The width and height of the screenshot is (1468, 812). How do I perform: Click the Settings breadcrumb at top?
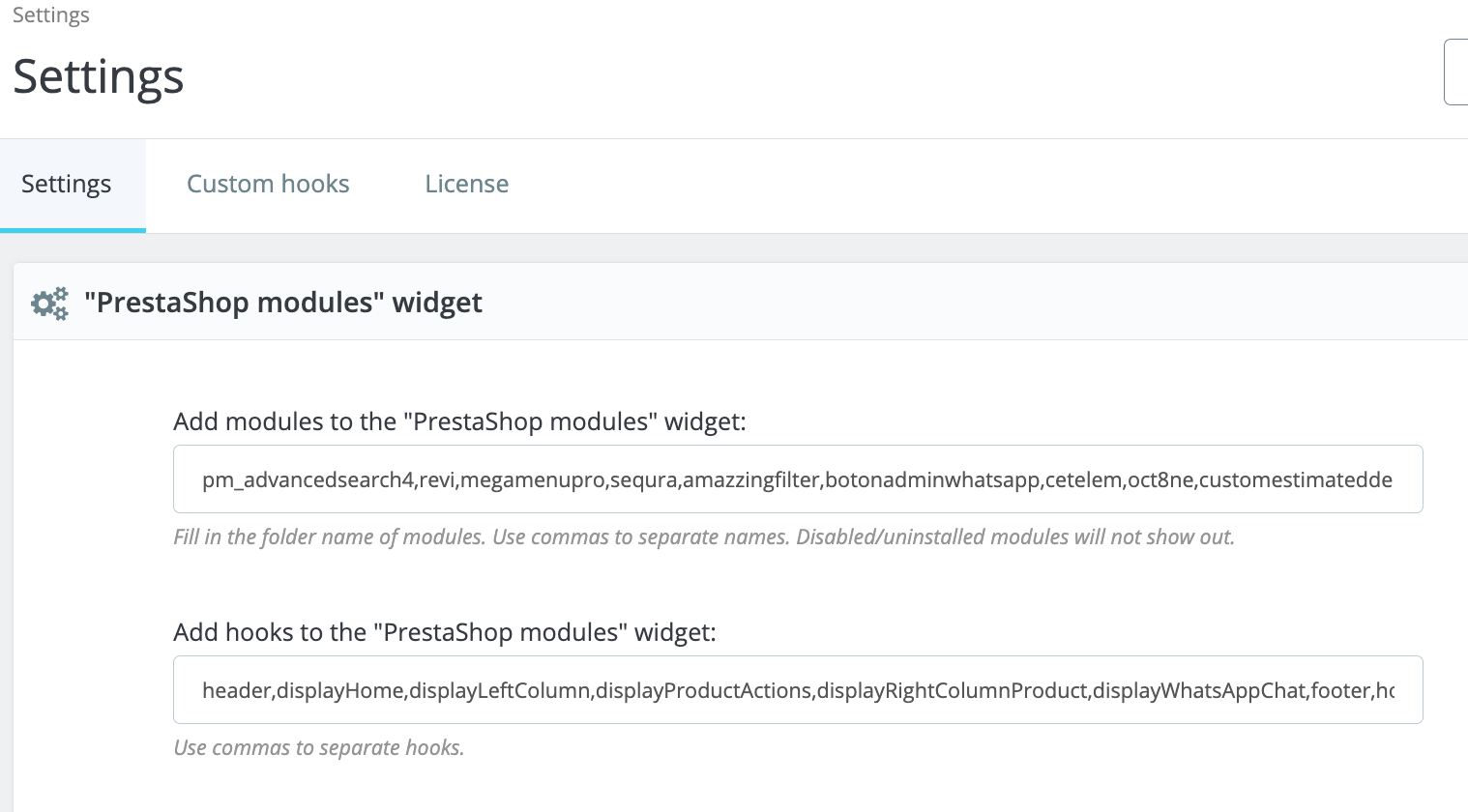click(51, 14)
